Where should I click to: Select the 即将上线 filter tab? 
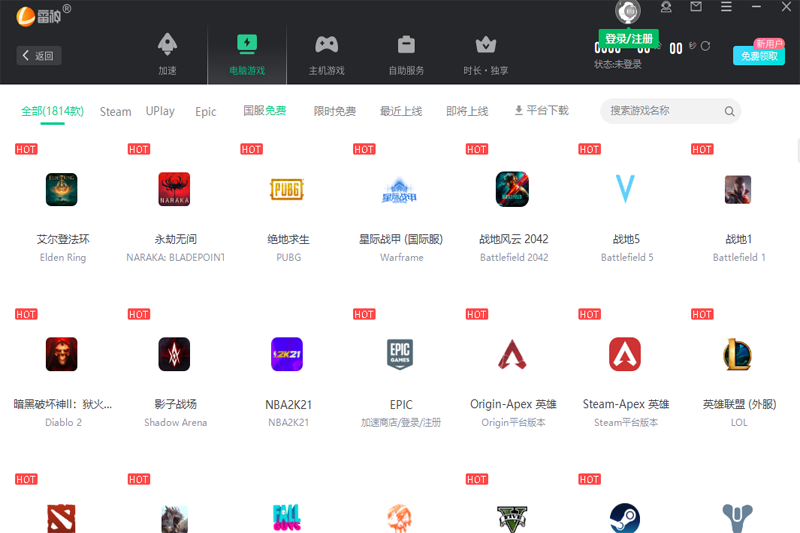pyautogui.click(x=467, y=111)
